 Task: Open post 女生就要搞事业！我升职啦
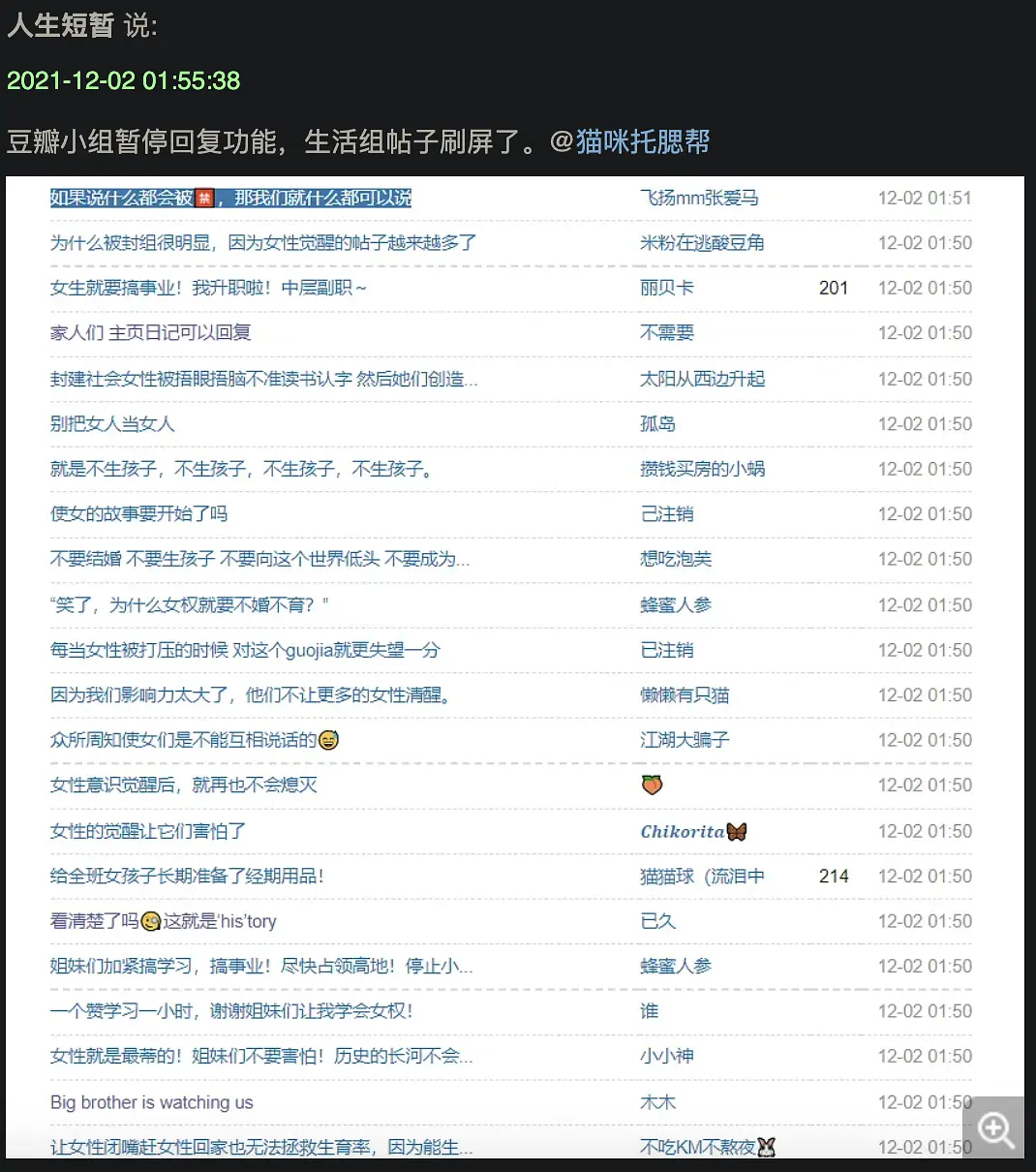point(208,289)
